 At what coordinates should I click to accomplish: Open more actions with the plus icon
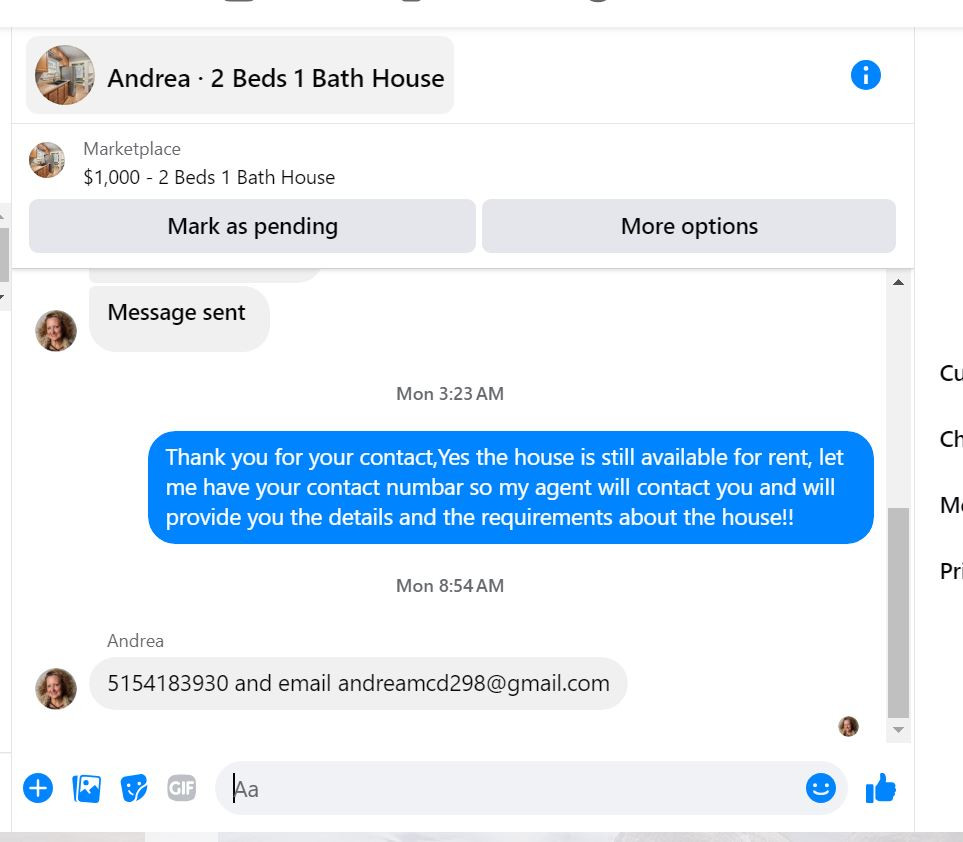coord(38,788)
